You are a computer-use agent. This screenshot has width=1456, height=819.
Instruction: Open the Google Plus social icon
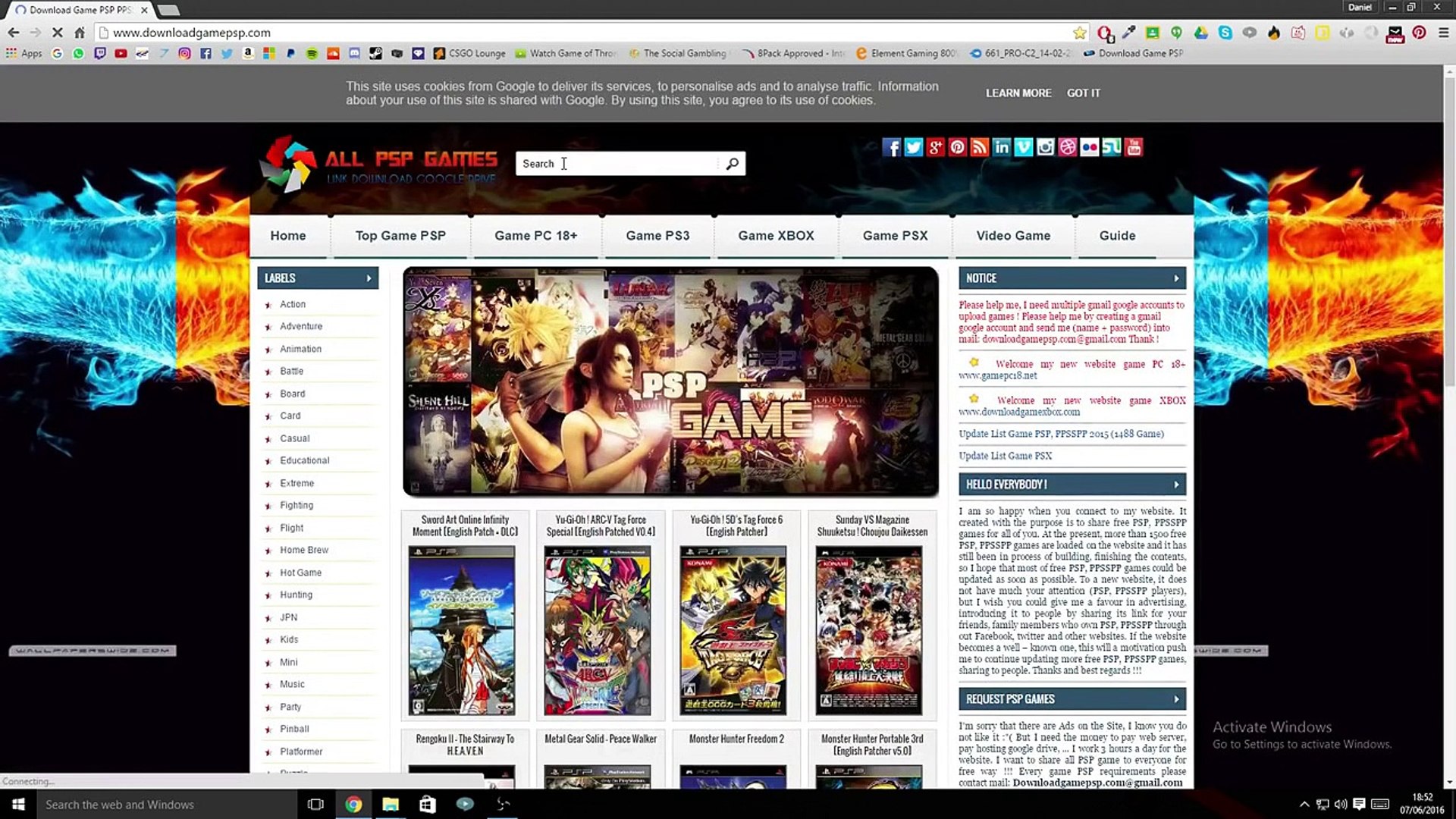935,147
